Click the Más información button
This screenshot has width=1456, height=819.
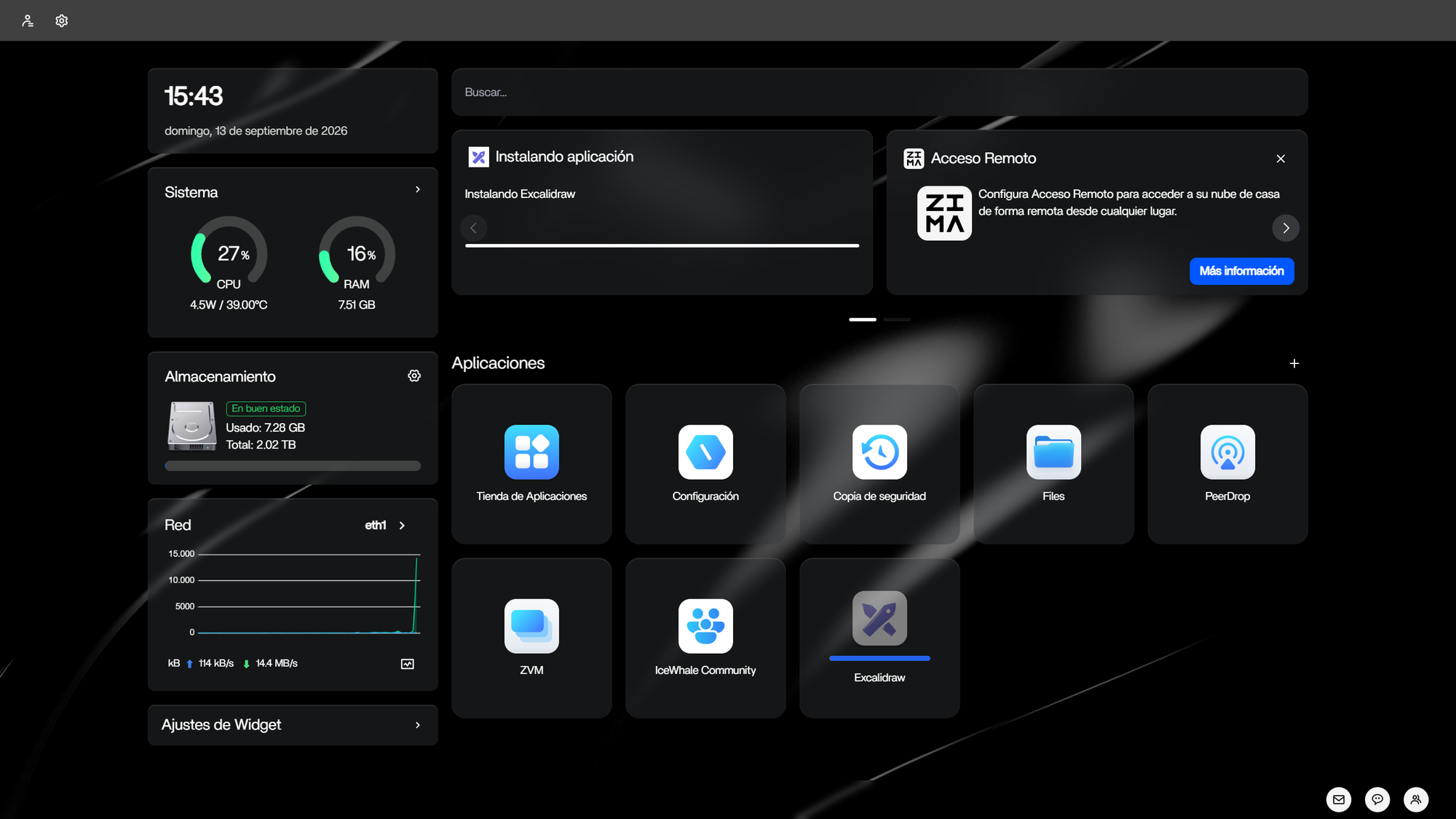coord(1242,271)
